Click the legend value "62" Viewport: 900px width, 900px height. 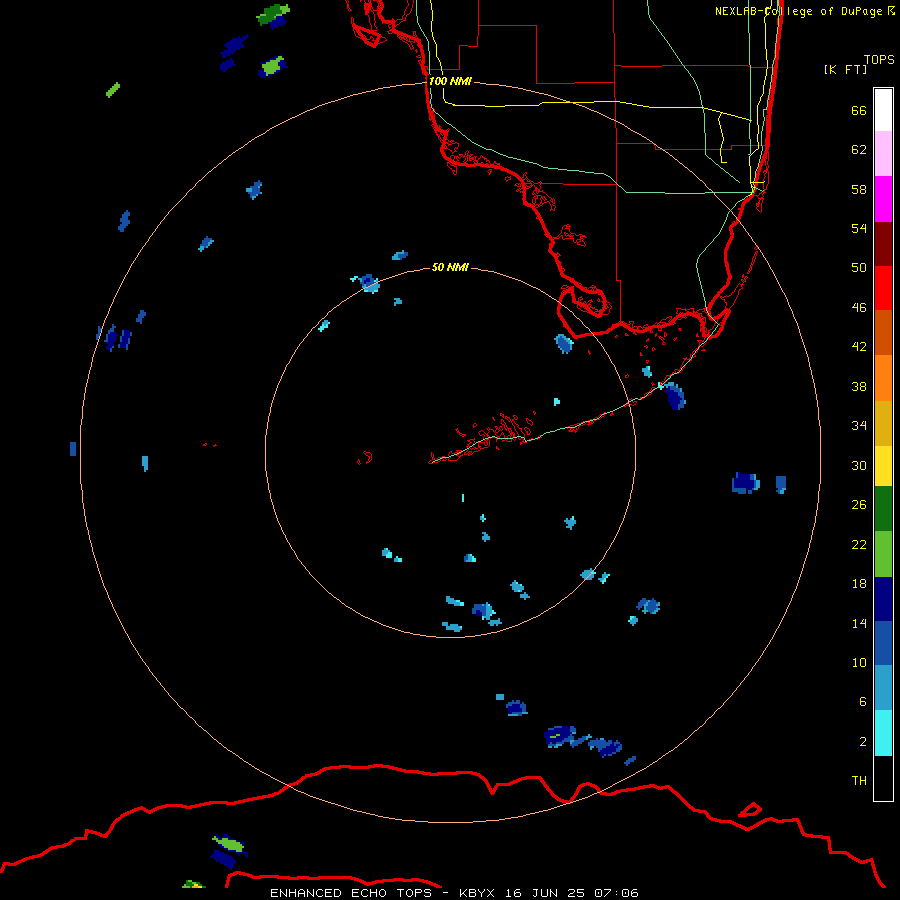pyautogui.click(x=859, y=149)
